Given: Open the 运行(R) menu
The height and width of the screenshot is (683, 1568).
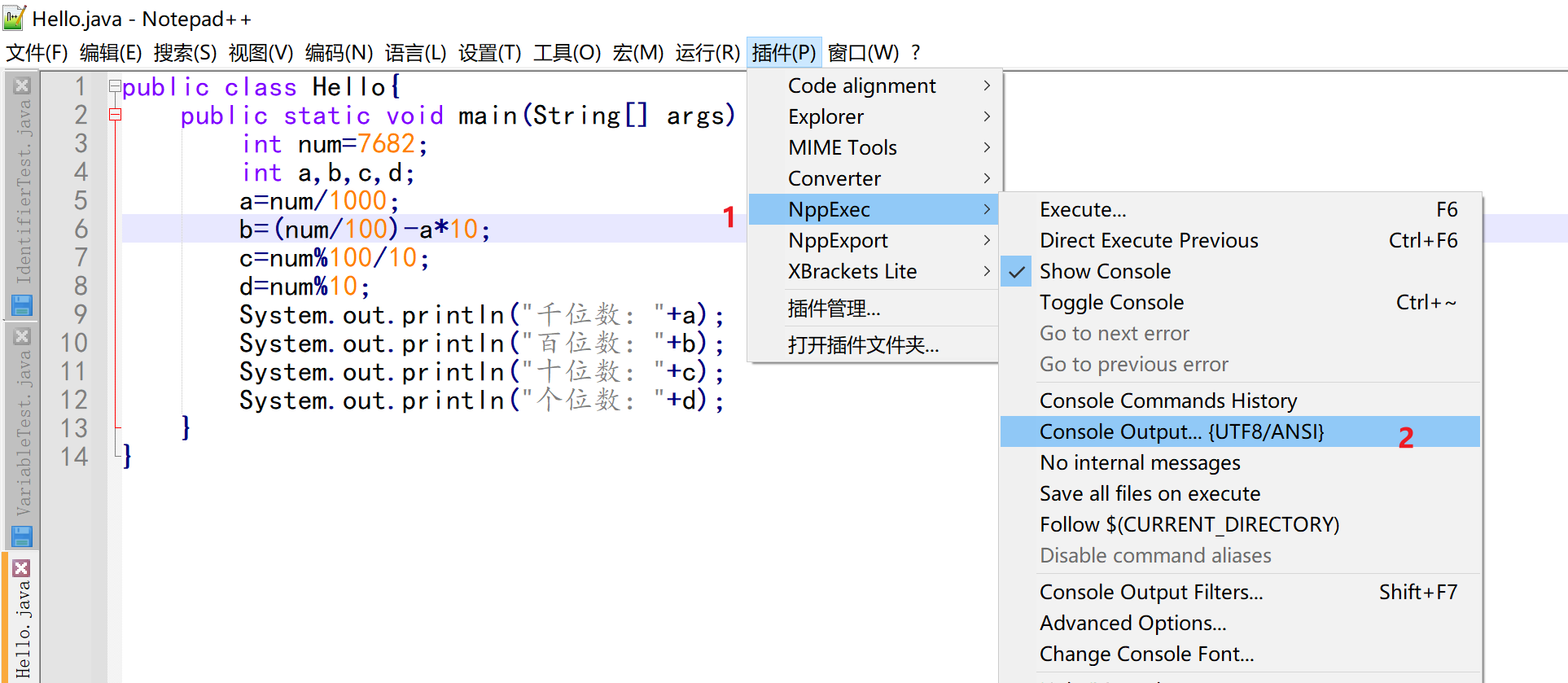Looking at the screenshot, I should point(707,53).
